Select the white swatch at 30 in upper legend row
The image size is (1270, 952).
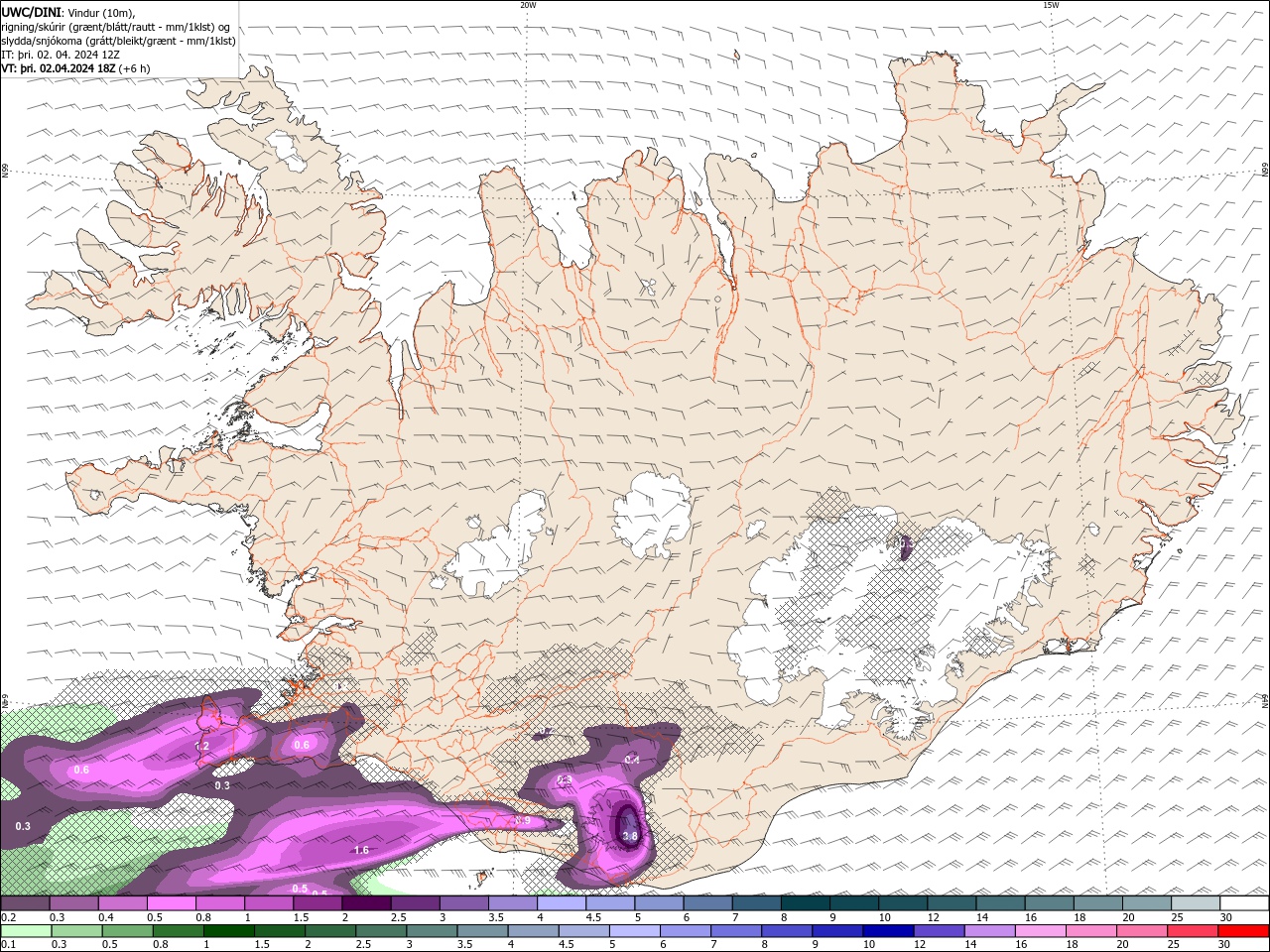pos(1245,903)
